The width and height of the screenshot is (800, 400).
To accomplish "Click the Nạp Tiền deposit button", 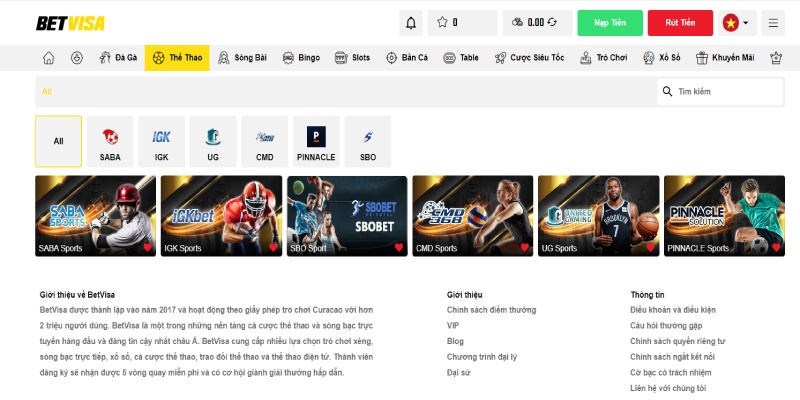I will click(610, 23).
